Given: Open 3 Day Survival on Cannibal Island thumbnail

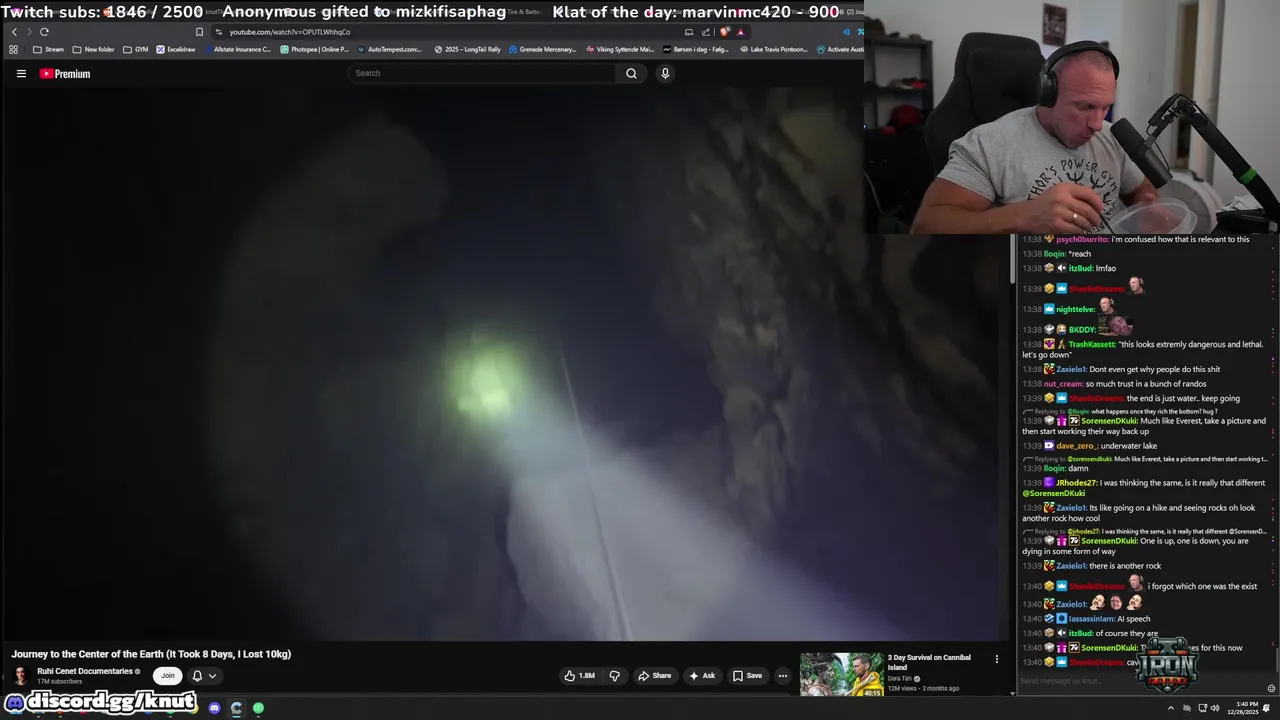Looking at the screenshot, I should [841, 674].
